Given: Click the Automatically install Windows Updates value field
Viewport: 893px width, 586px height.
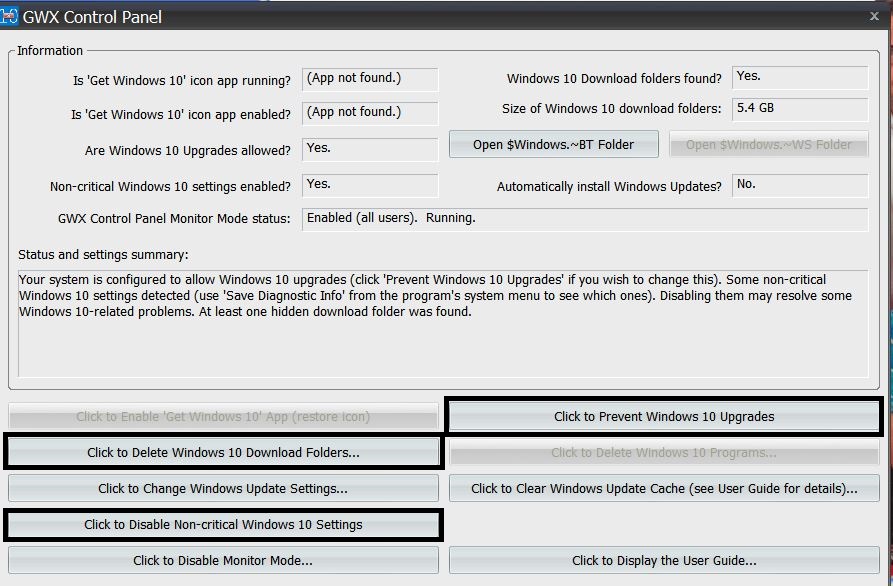Looking at the screenshot, I should point(799,185).
